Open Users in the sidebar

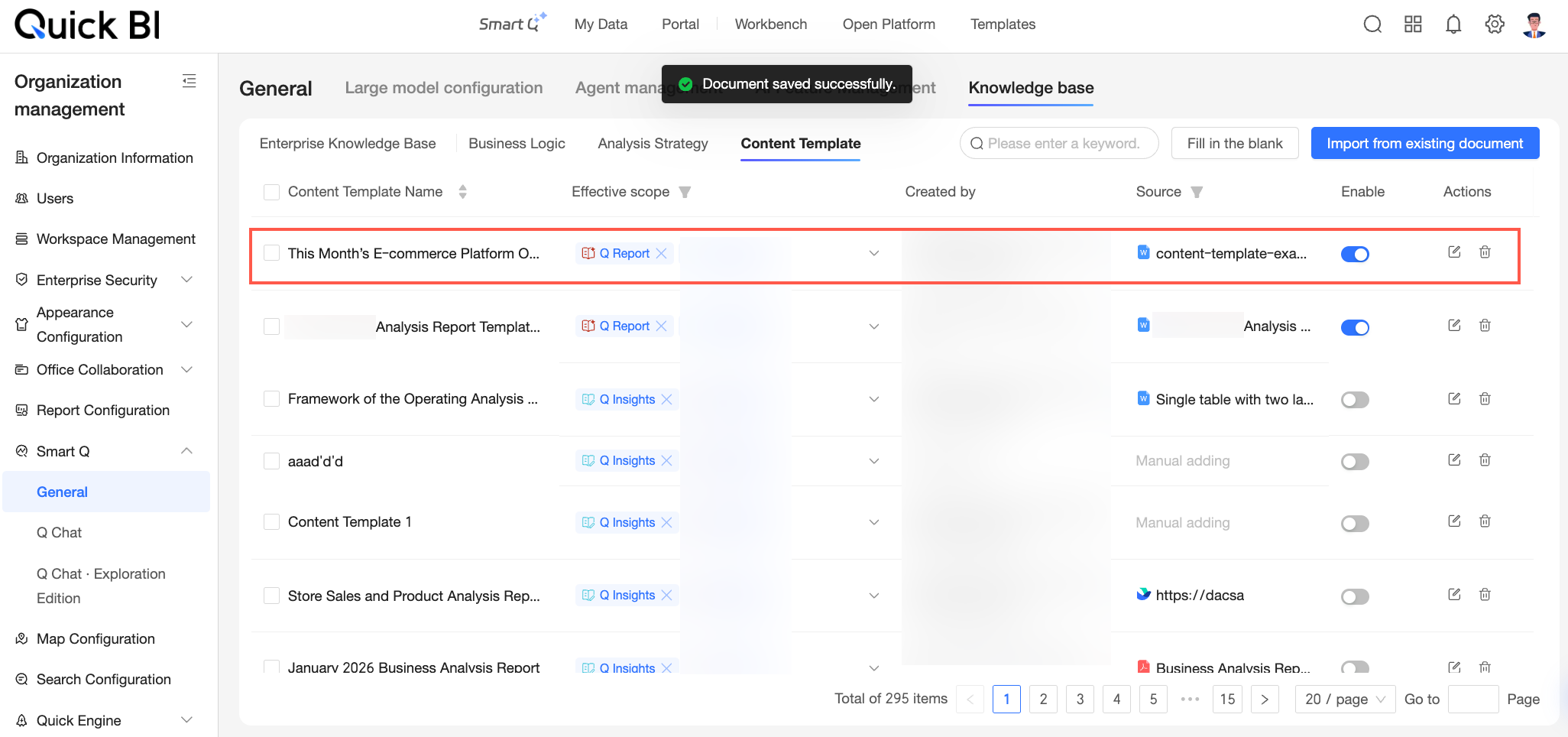click(55, 199)
